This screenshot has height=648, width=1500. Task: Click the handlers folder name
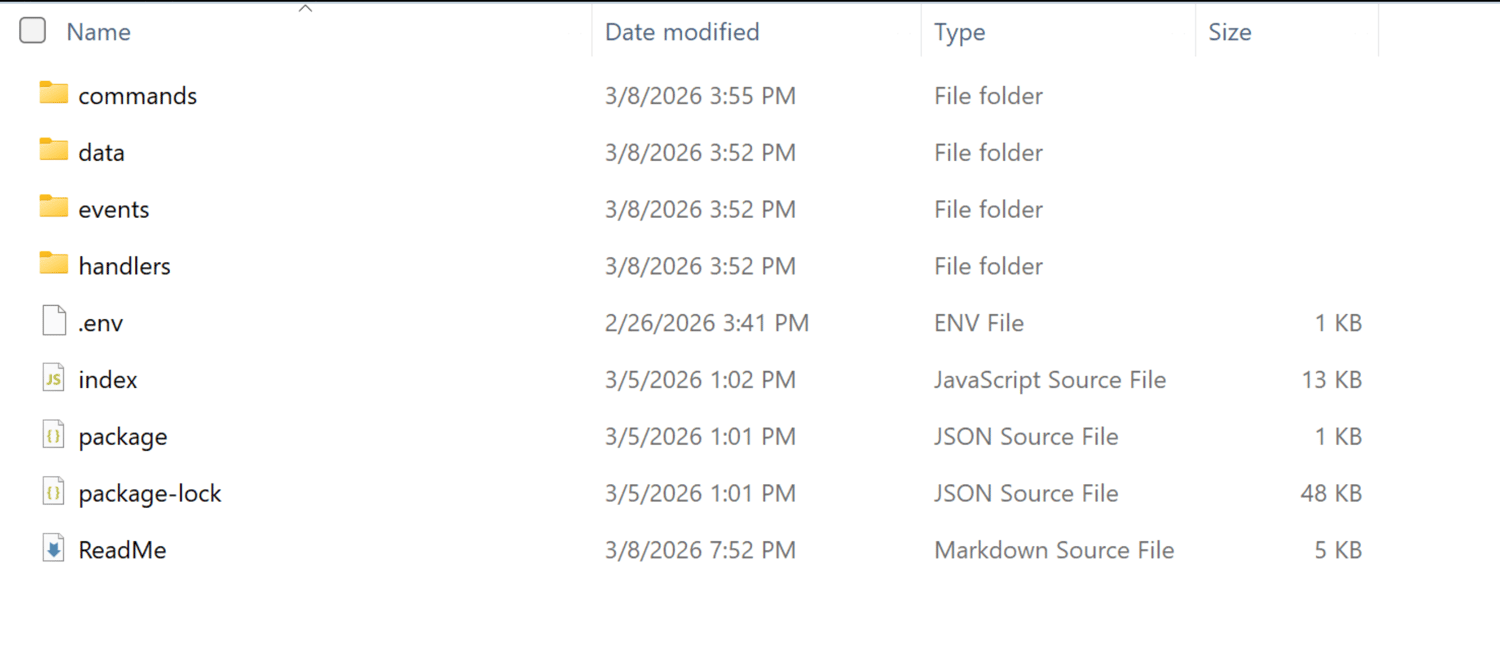point(124,266)
